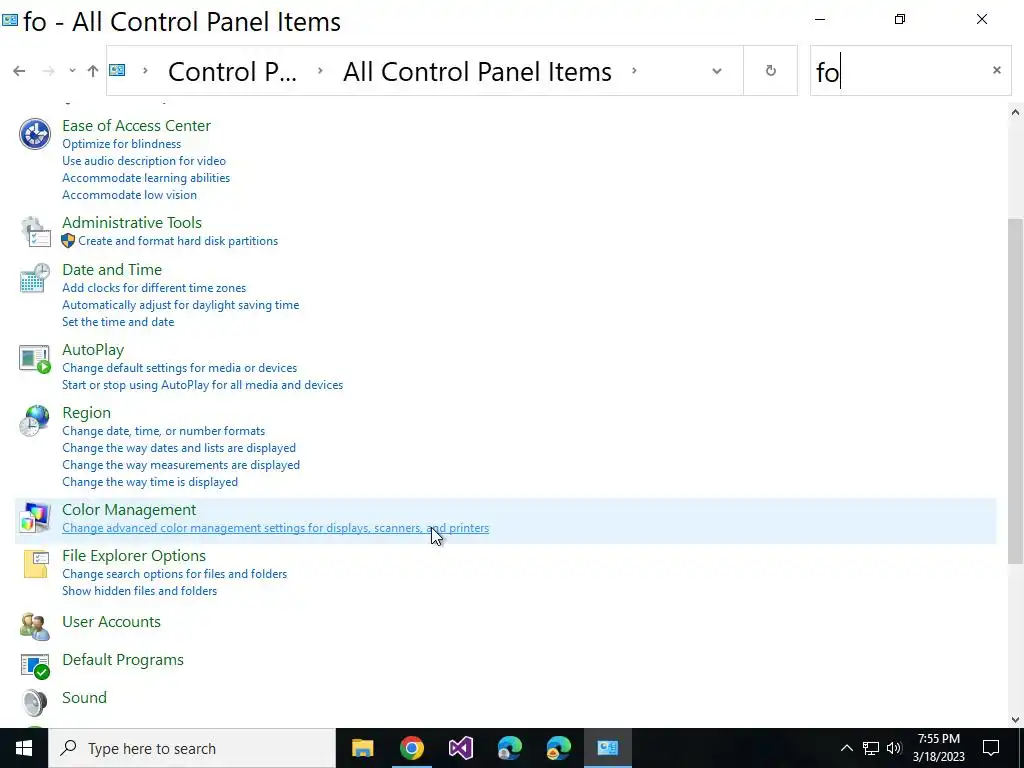Click the scrollbar down arrow

(x=1015, y=720)
